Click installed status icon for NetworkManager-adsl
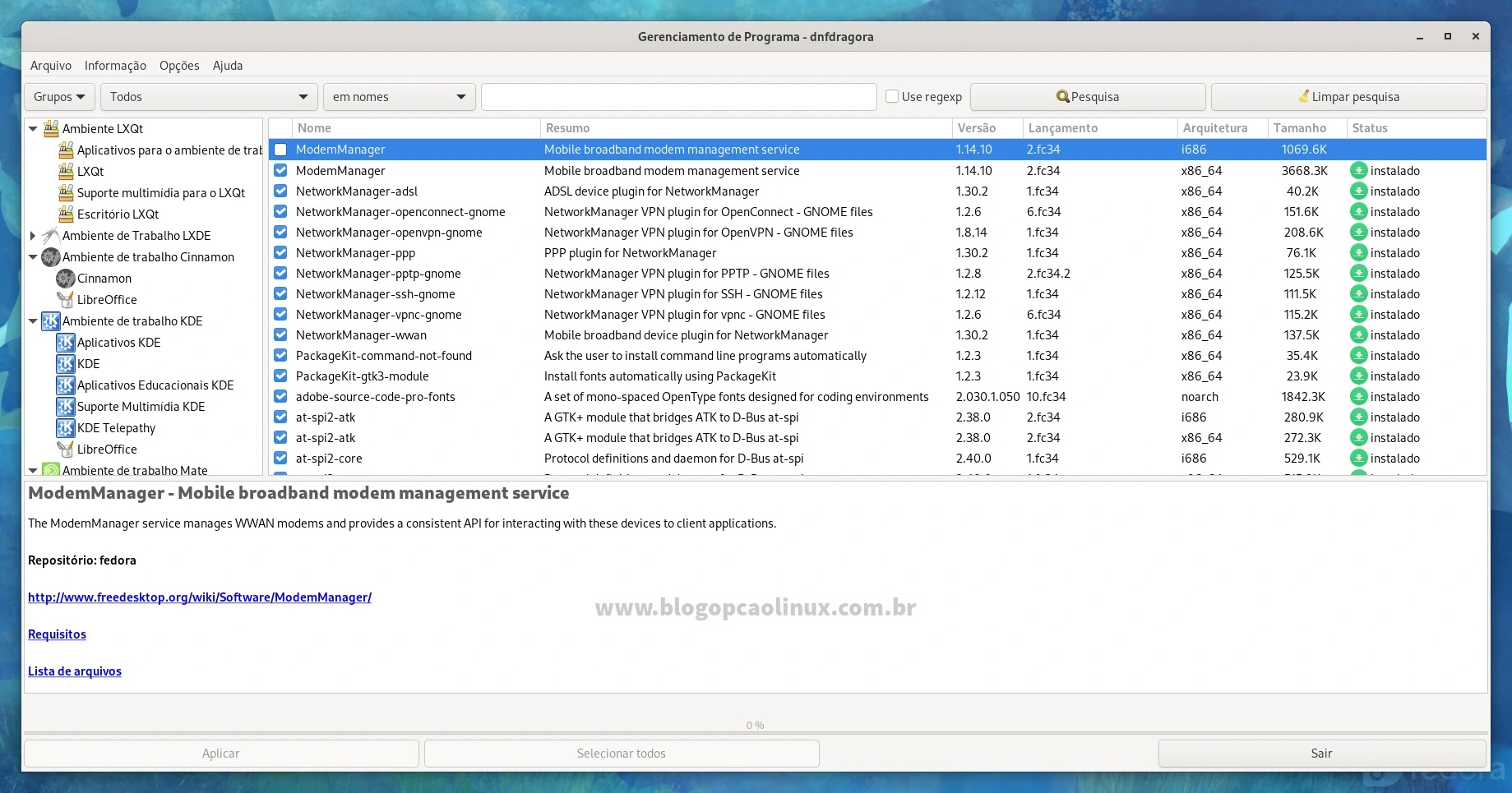This screenshot has height=793, width=1512. pyautogui.click(x=1359, y=191)
